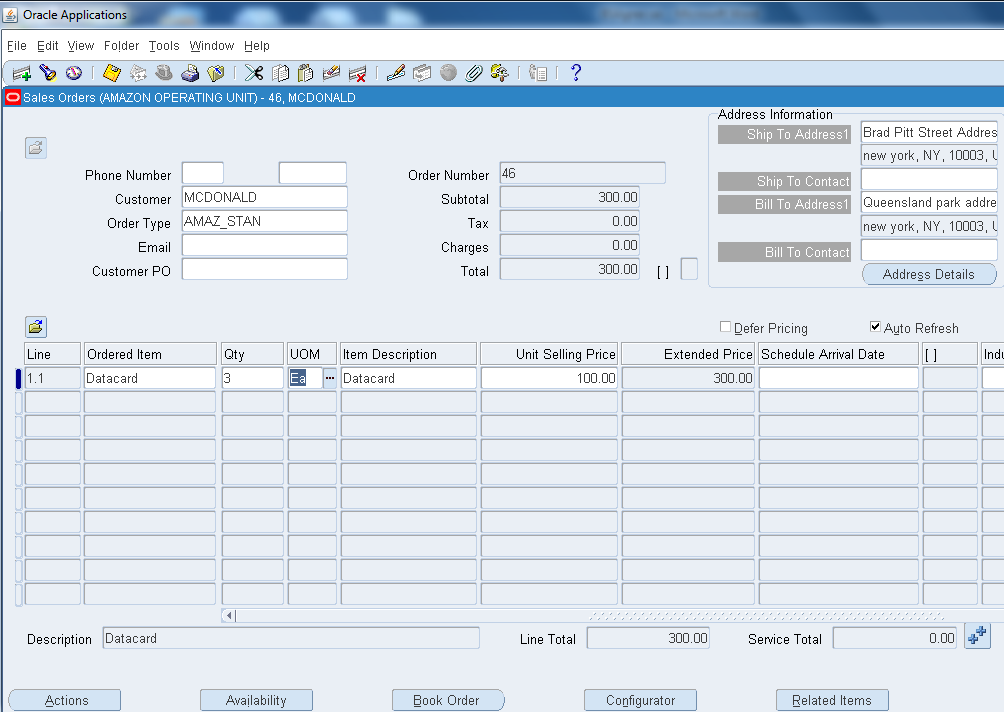Click the Item Description column header

pos(409,354)
